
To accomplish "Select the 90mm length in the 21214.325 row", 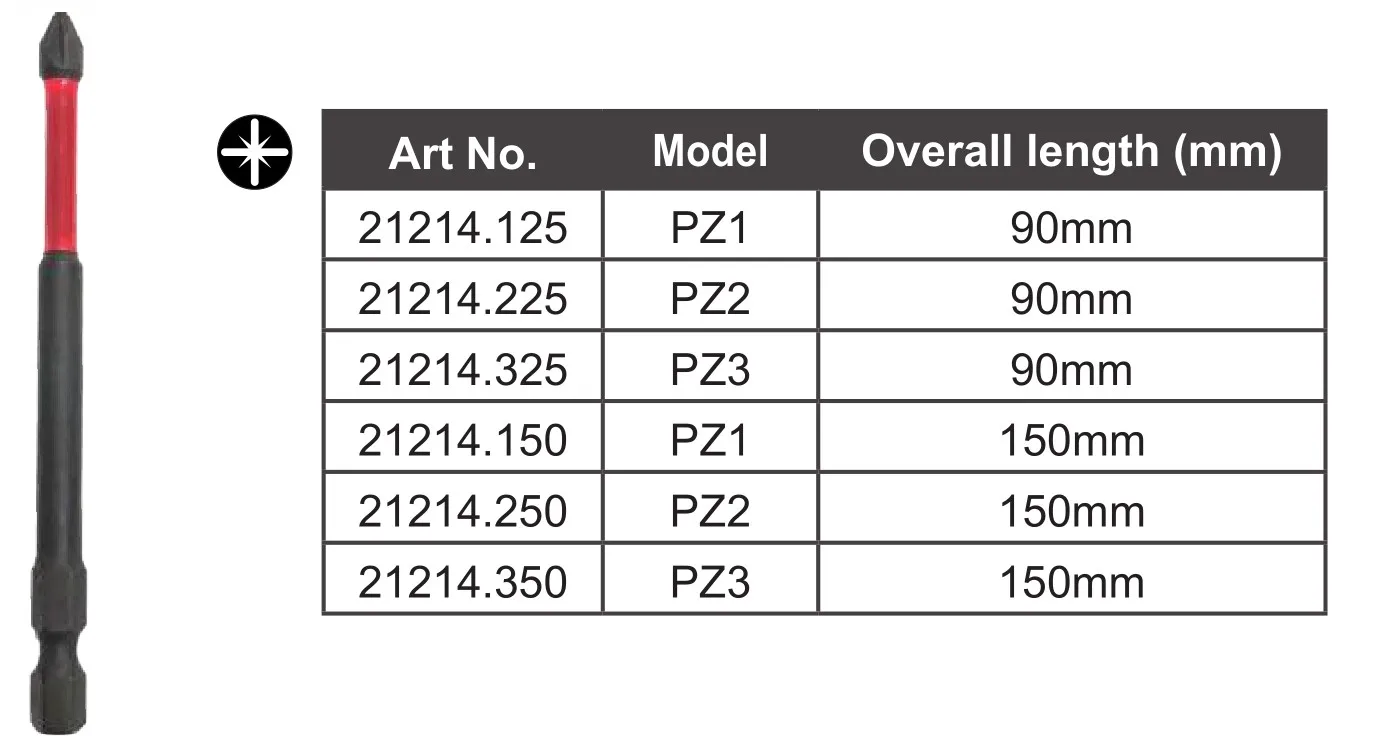I will pyautogui.click(x=1071, y=370).
